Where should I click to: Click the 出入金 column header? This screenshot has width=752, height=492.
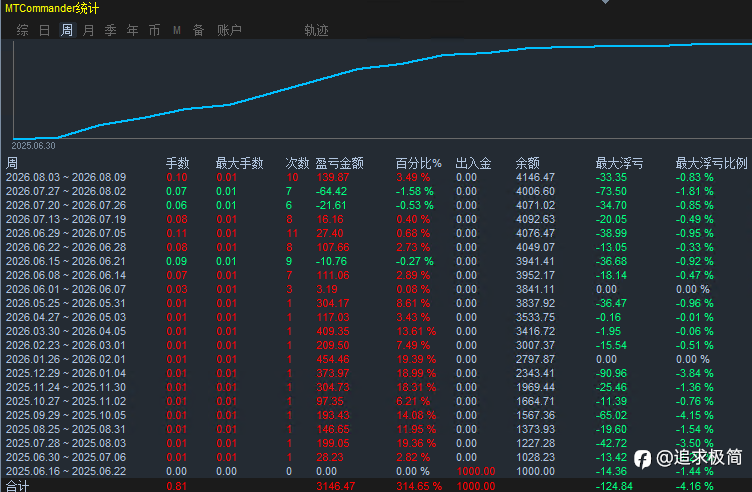click(473, 163)
